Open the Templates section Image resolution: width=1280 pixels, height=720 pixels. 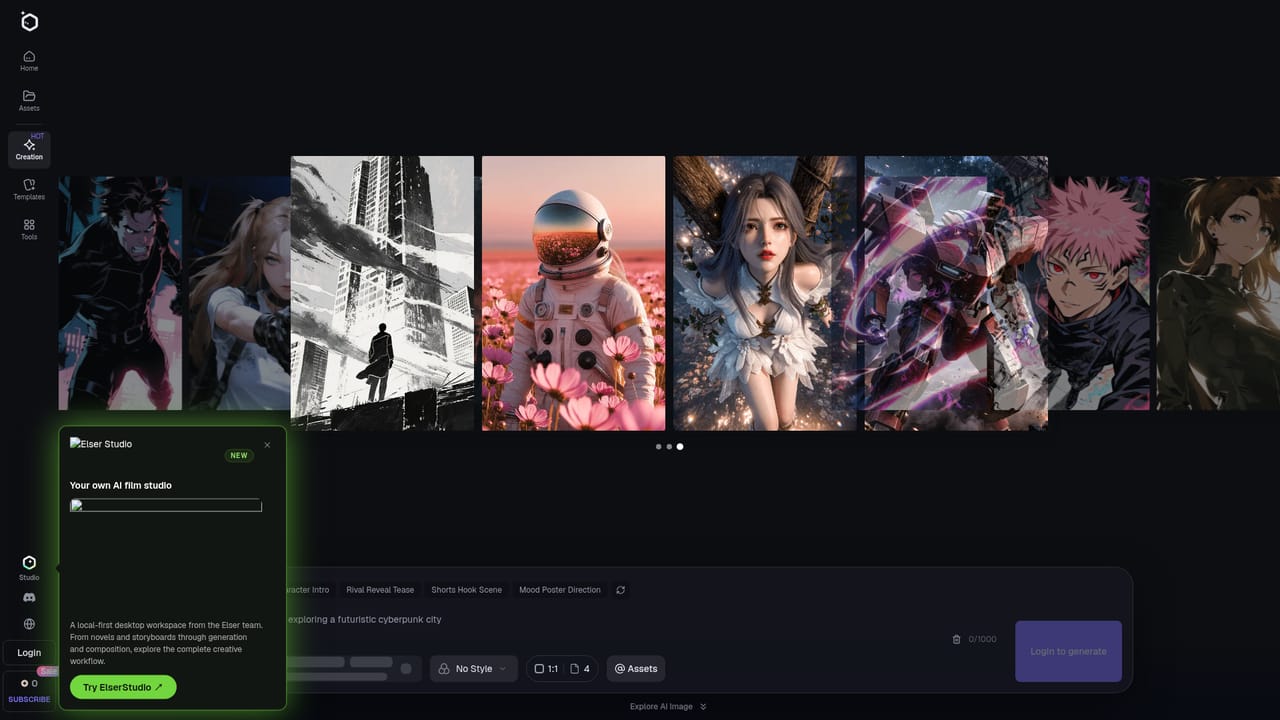pyautogui.click(x=29, y=189)
